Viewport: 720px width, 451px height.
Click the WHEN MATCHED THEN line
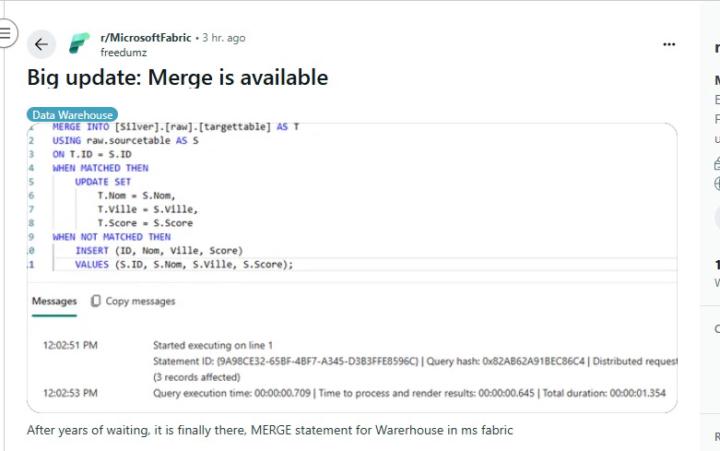coord(101,168)
